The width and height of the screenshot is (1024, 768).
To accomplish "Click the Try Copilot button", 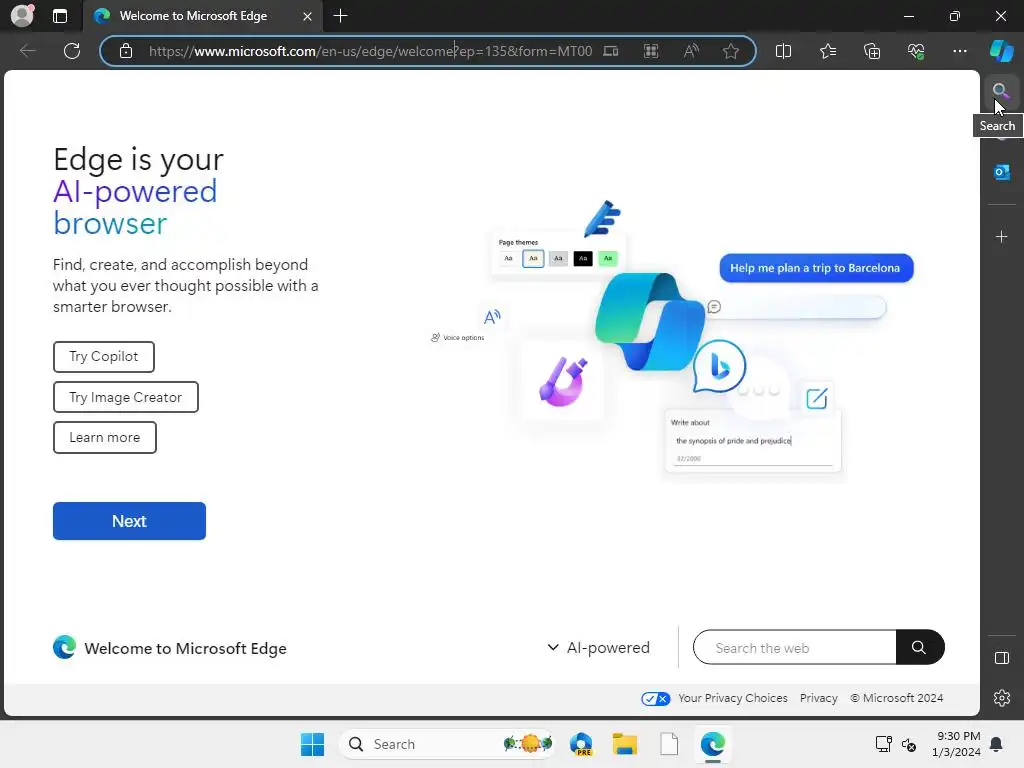I will click(104, 357).
